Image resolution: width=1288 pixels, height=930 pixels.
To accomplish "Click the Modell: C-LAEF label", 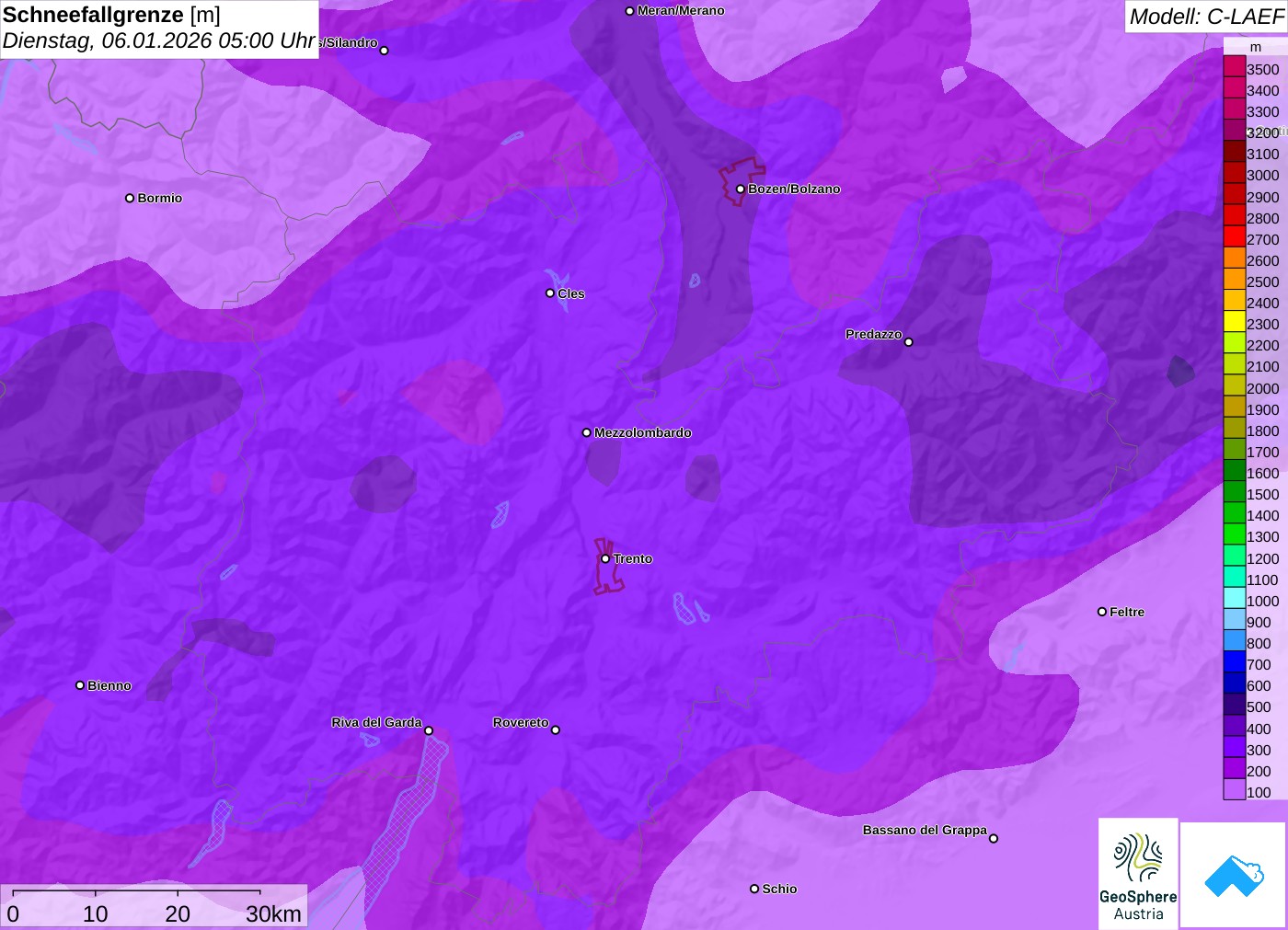I will [x=1206, y=17].
